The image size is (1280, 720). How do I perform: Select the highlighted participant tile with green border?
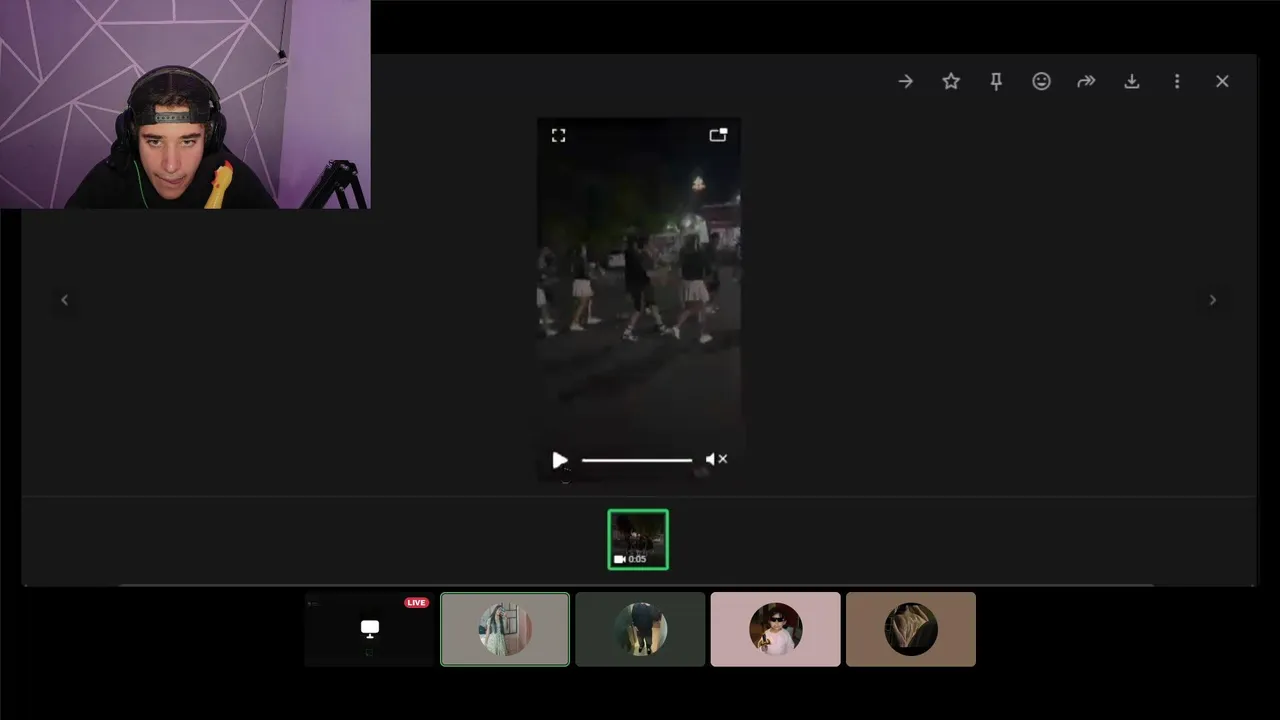(505, 629)
